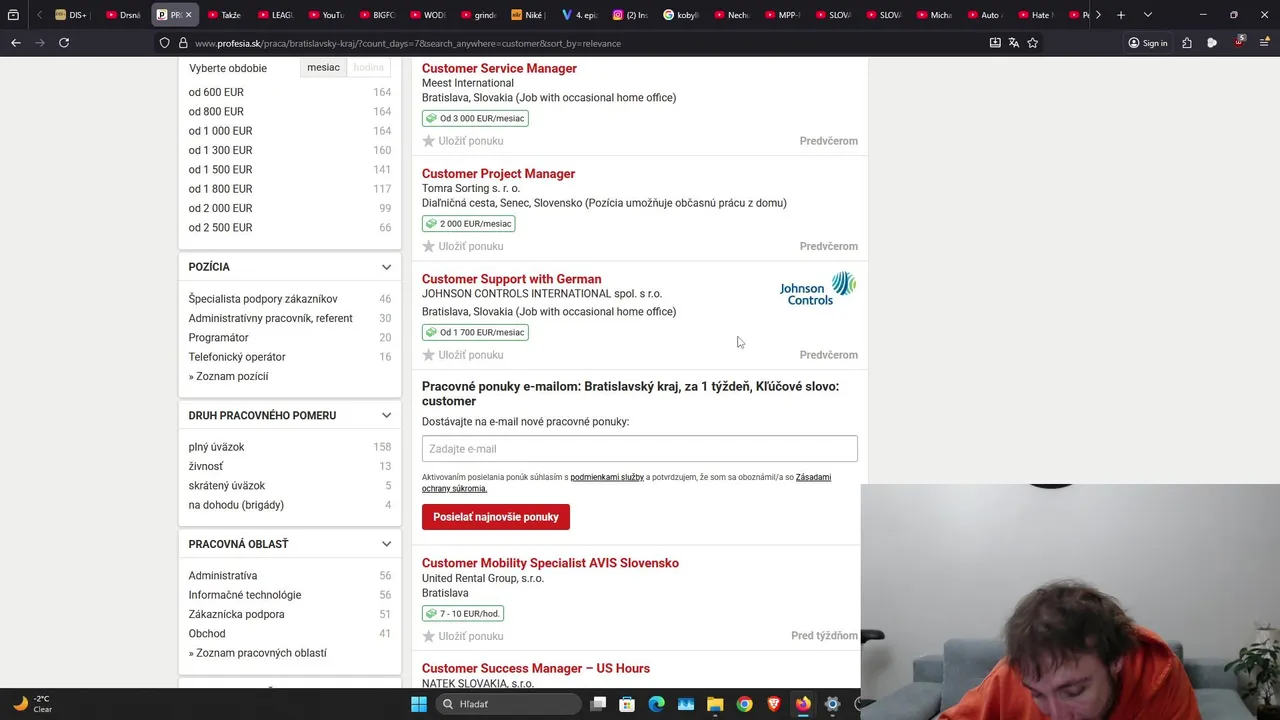
Task: Filter salary 'od 1 000 EUR'
Action: (x=220, y=131)
